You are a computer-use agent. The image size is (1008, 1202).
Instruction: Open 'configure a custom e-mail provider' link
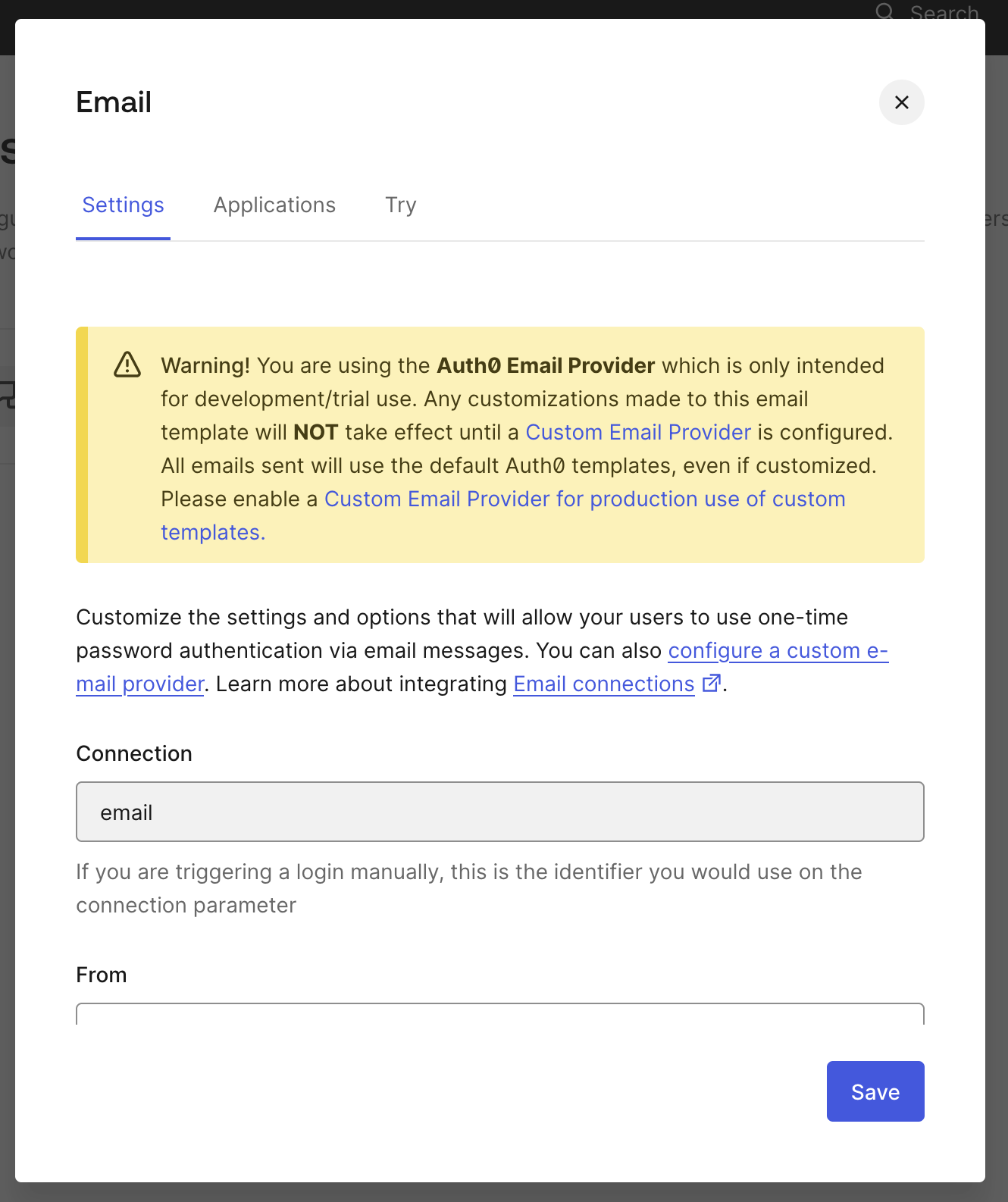coord(778,650)
